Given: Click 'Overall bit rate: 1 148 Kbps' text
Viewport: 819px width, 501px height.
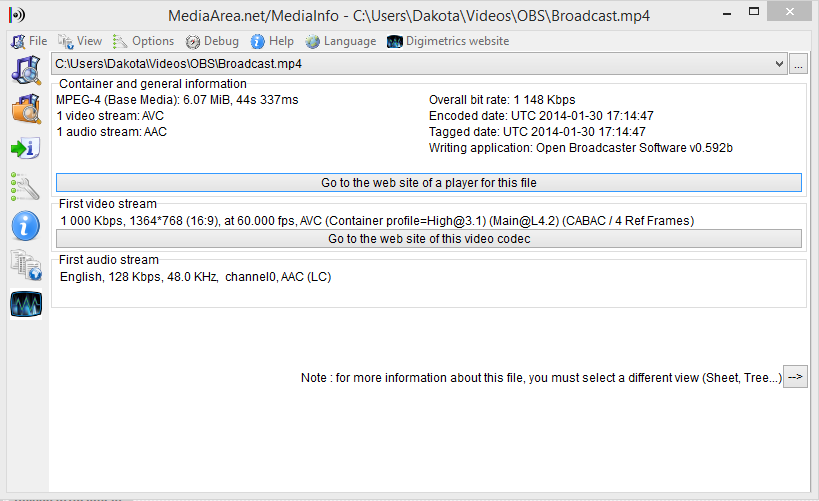Looking at the screenshot, I should [x=502, y=100].
